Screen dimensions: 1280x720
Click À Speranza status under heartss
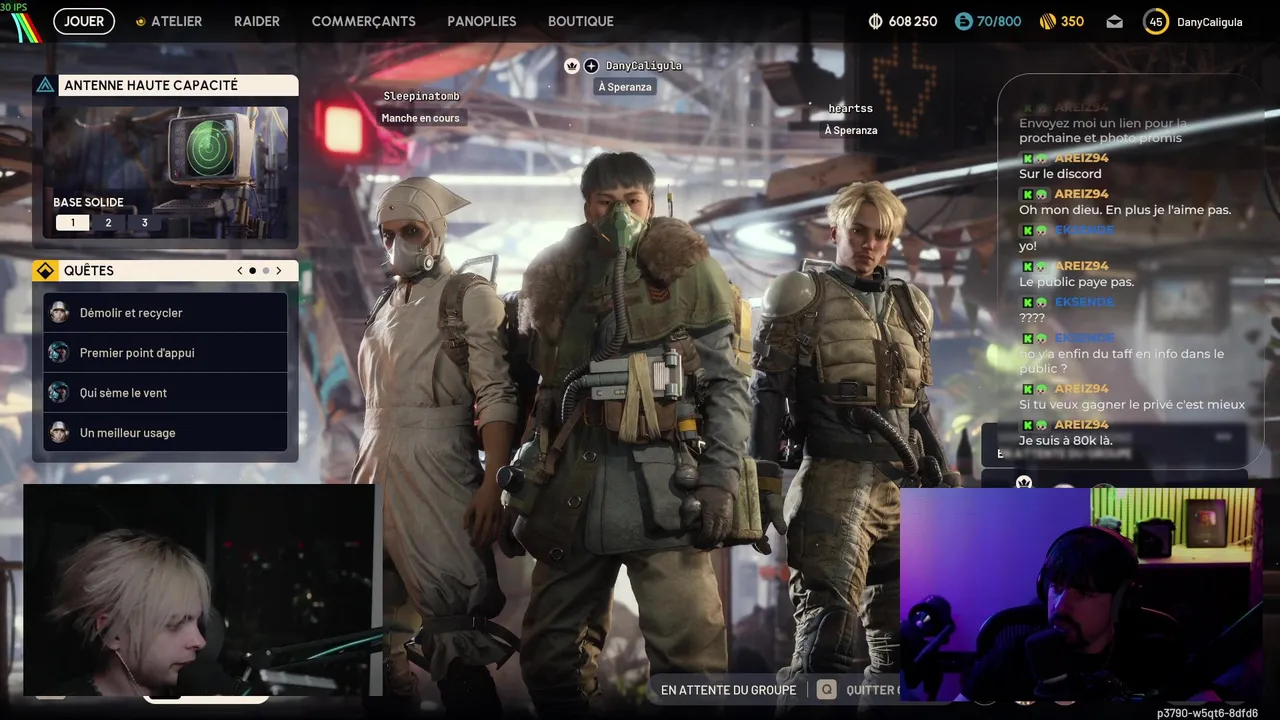point(851,130)
